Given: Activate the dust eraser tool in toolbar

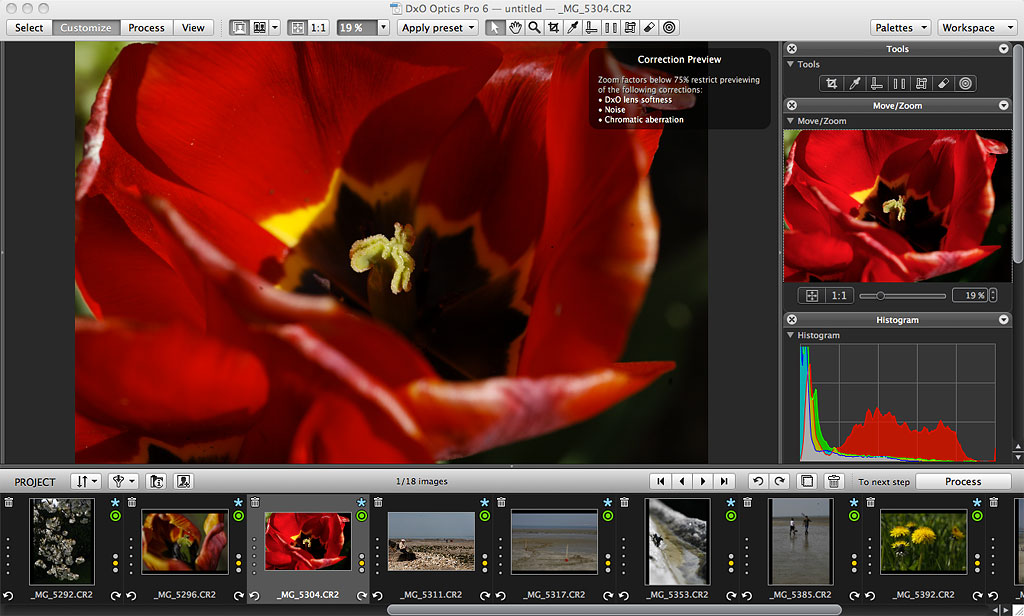Looking at the screenshot, I should pyautogui.click(x=650, y=28).
